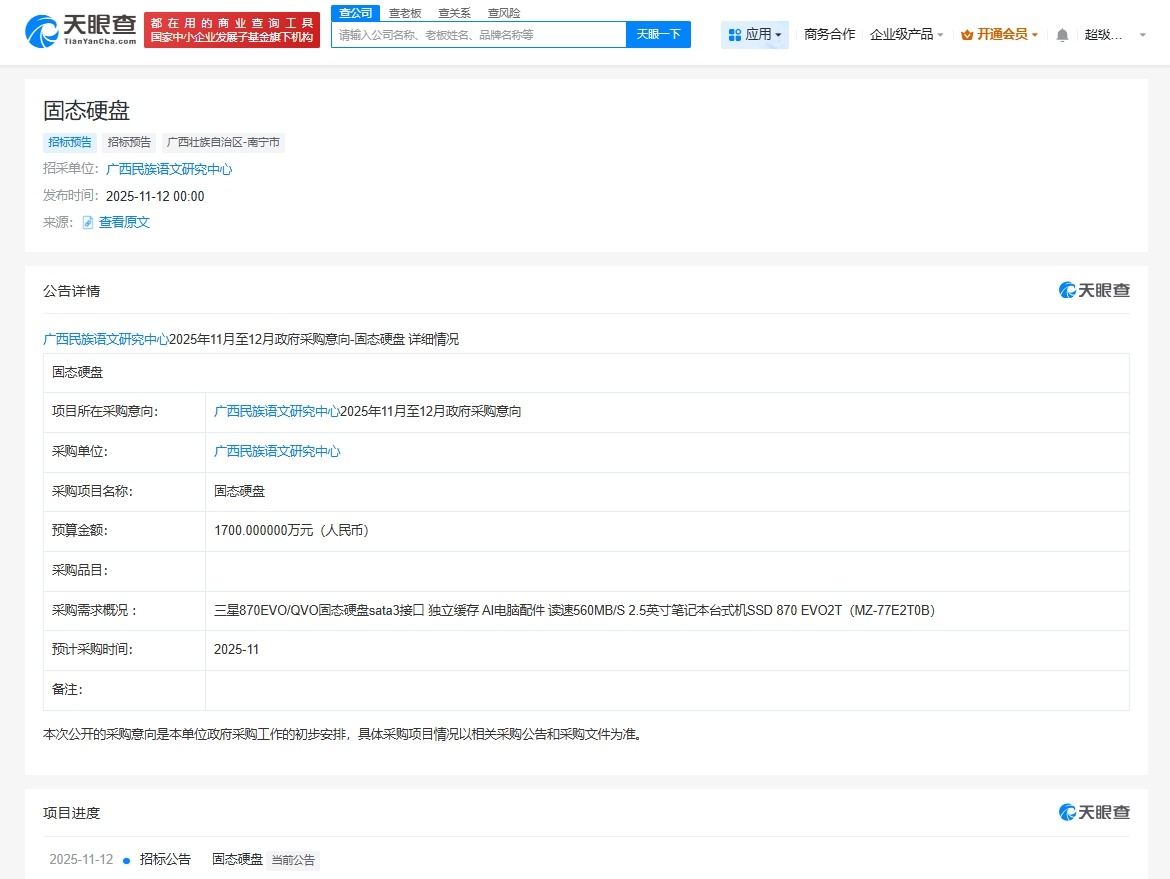Click the Tianyancha watermark in 公告详情 panel
The height and width of the screenshot is (879, 1170).
click(x=1094, y=290)
